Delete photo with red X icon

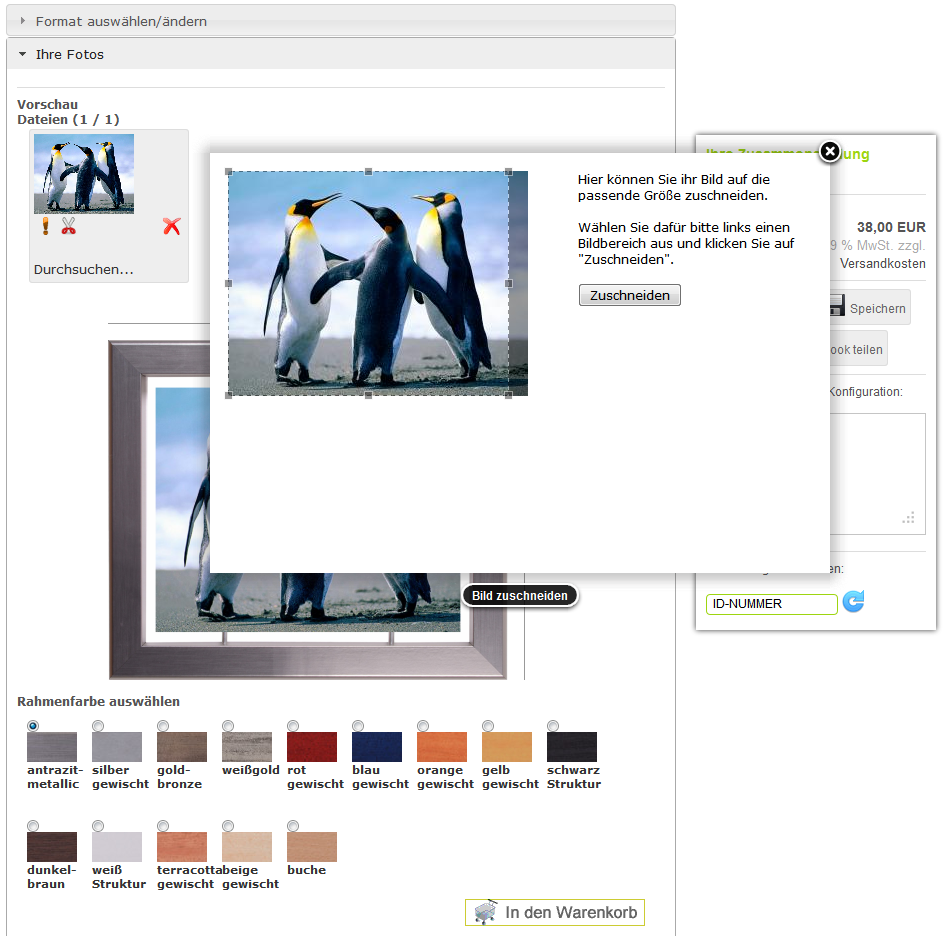[x=172, y=226]
